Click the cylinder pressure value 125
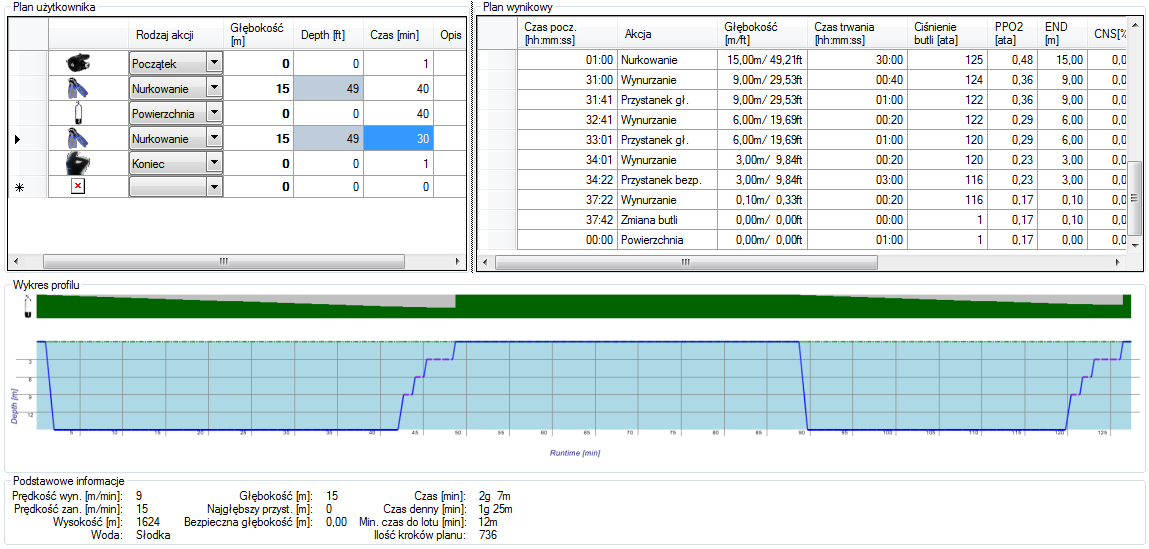 947,59
